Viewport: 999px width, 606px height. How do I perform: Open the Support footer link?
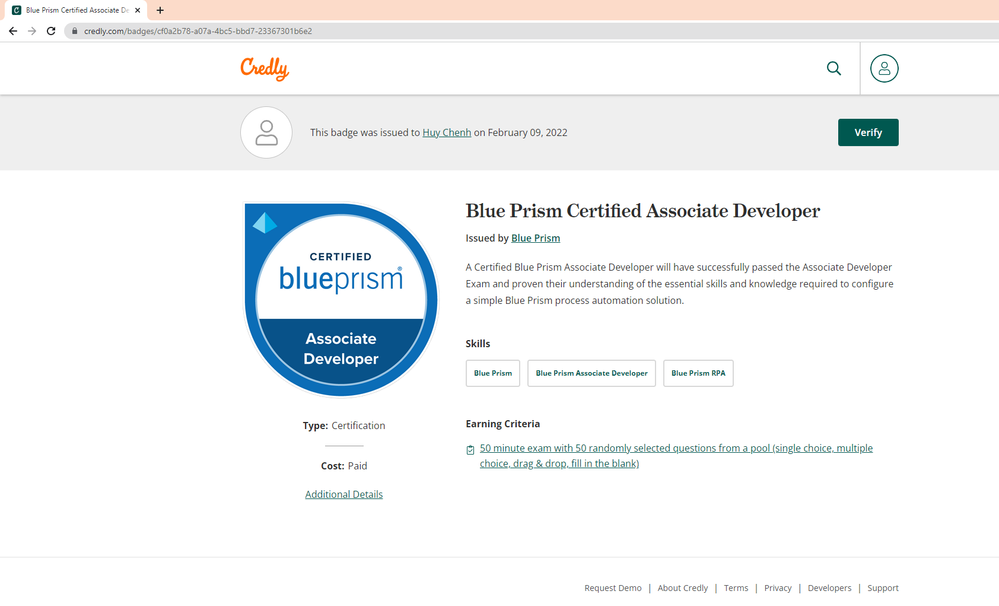882,588
